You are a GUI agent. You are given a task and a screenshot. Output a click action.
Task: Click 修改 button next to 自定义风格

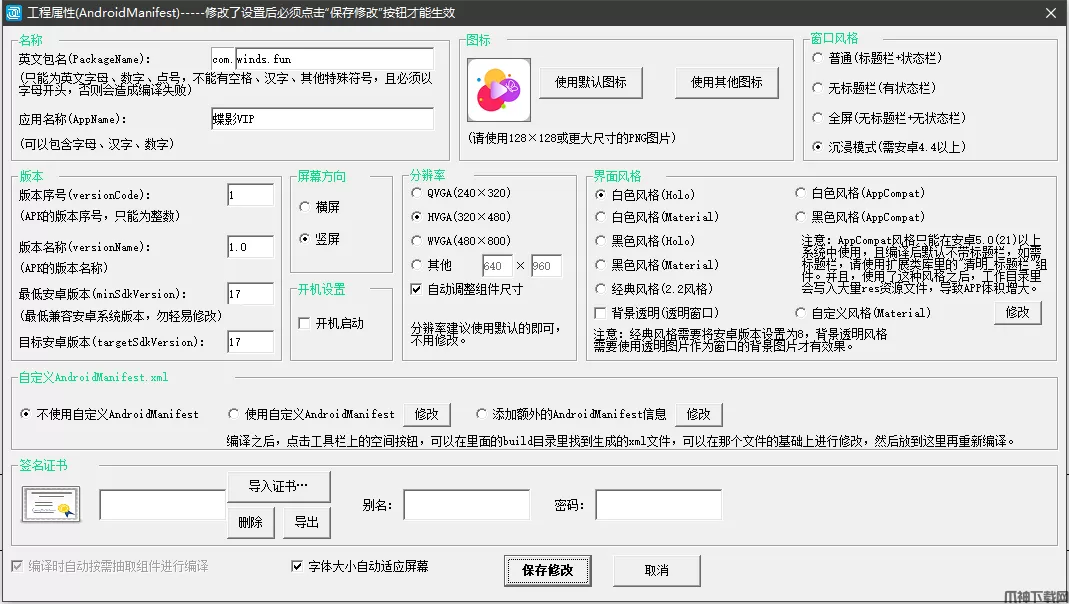[1017, 312]
